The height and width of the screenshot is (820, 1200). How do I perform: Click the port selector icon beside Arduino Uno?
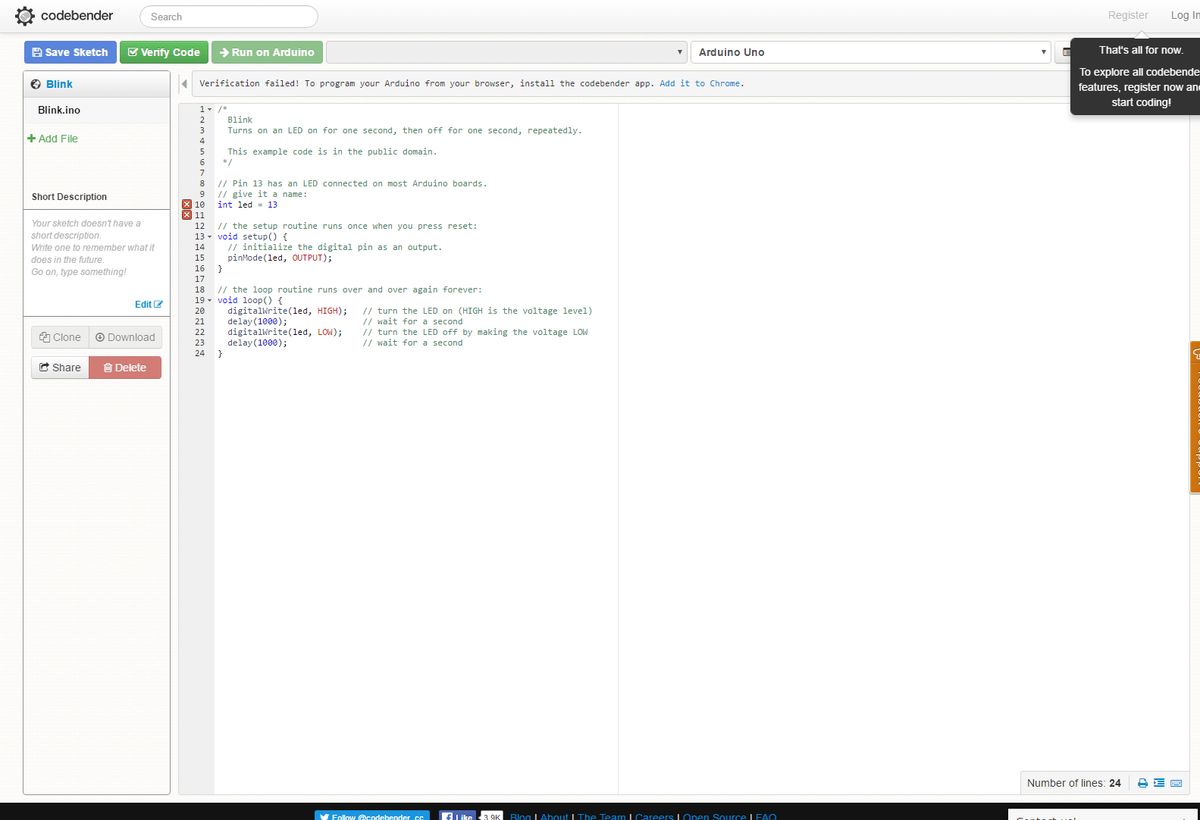1067,51
